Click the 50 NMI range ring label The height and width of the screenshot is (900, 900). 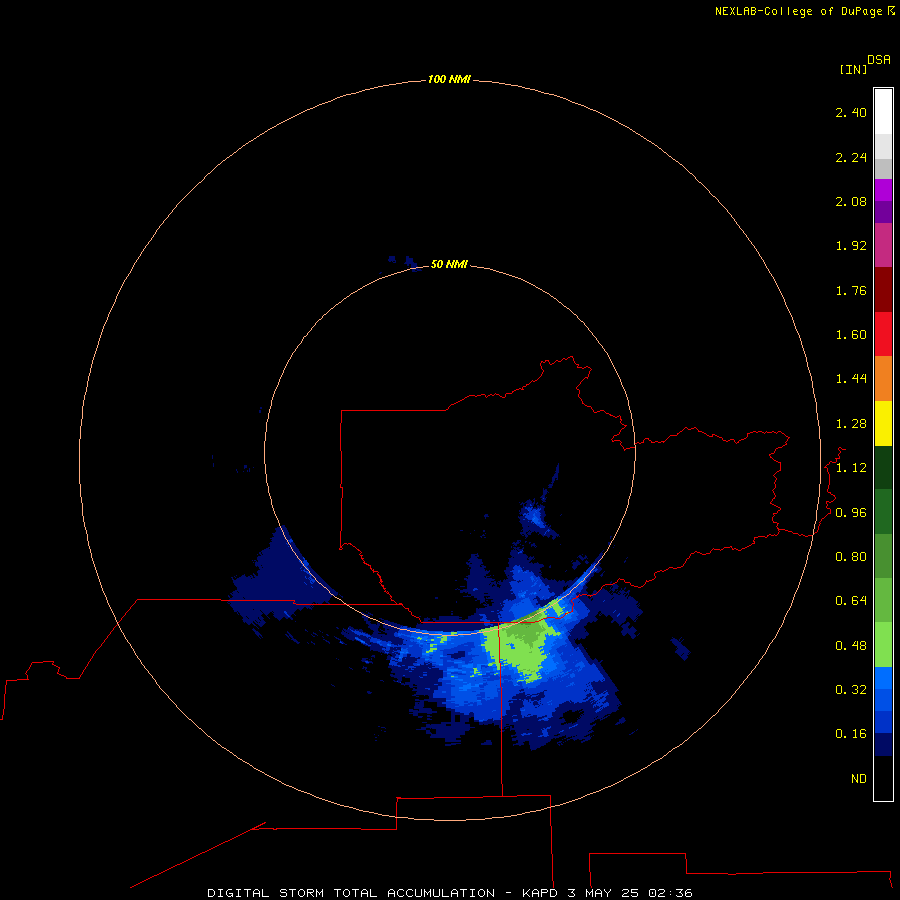click(x=449, y=264)
